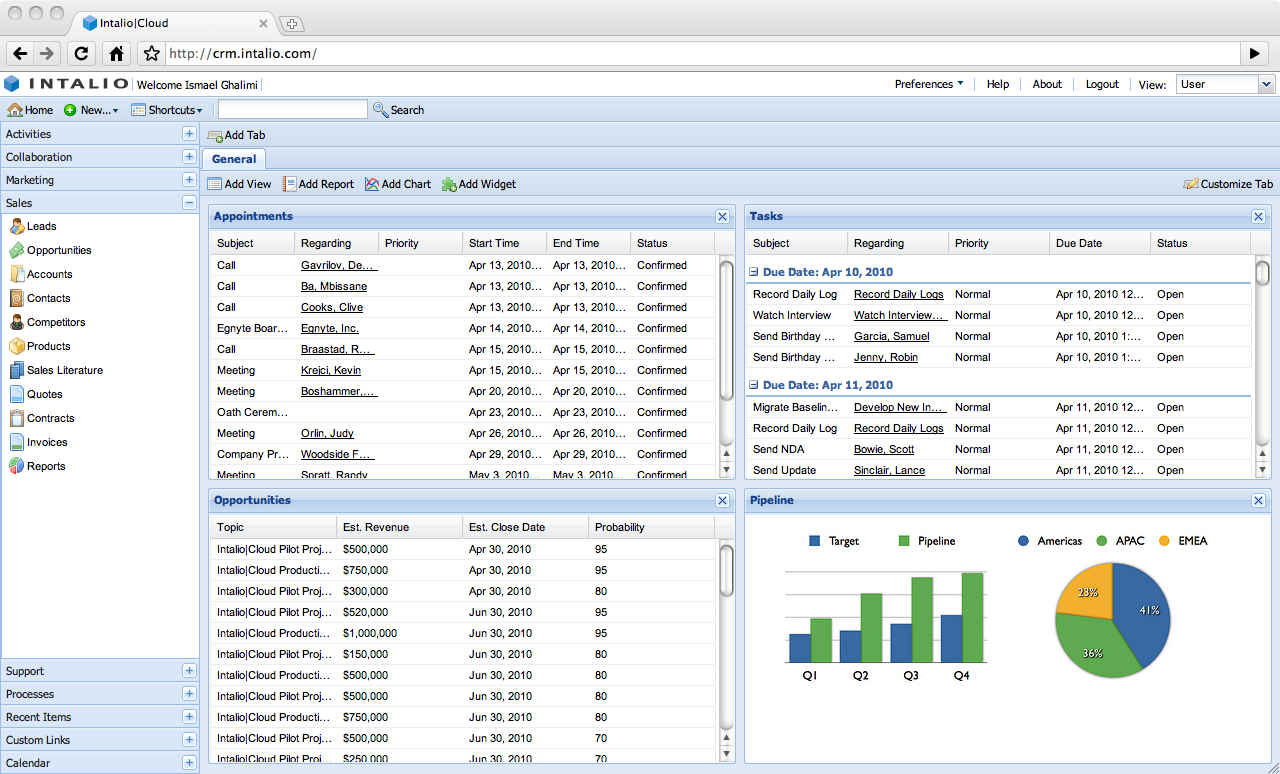Screen dimensions: 1280x774
Task: Collapse the Sales sidebar section
Action: click(189, 203)
